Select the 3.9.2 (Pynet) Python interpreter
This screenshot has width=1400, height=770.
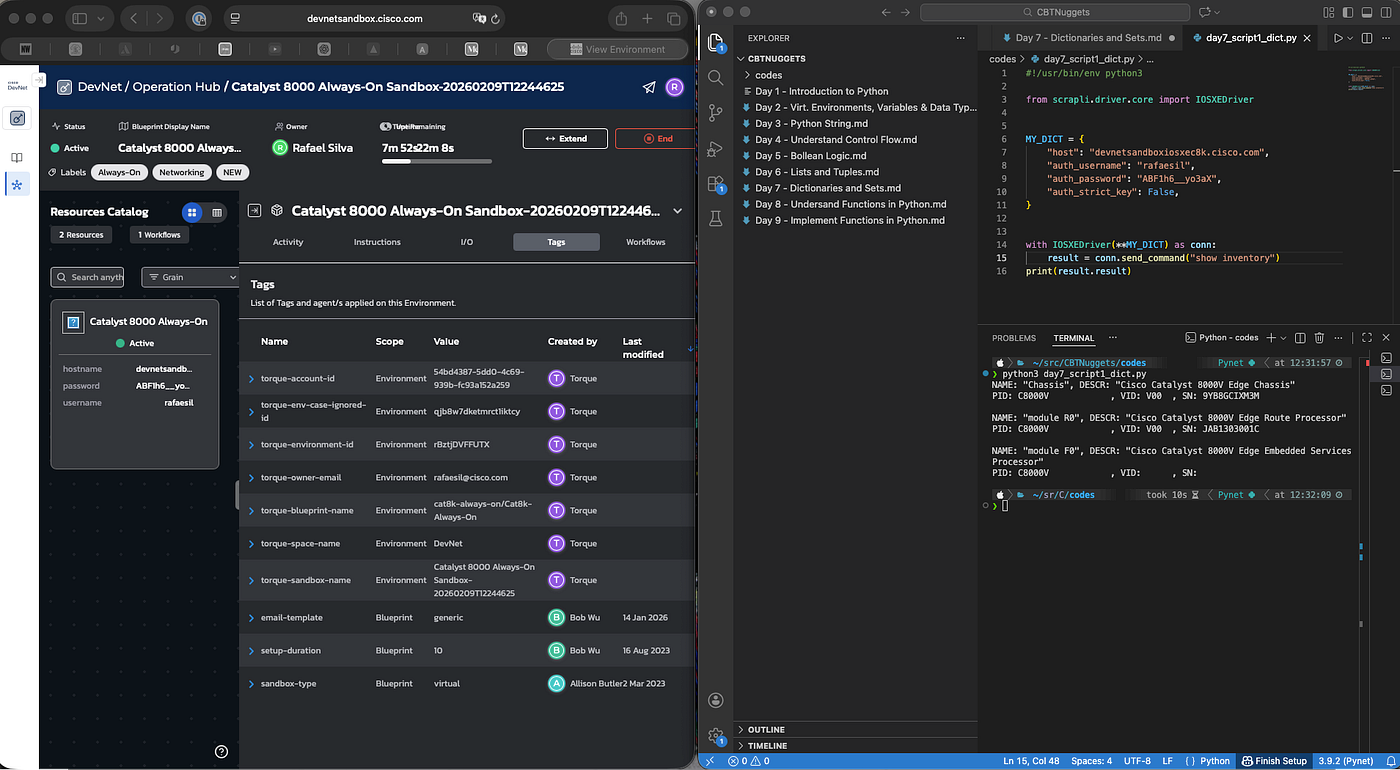tap(1345, 761)
